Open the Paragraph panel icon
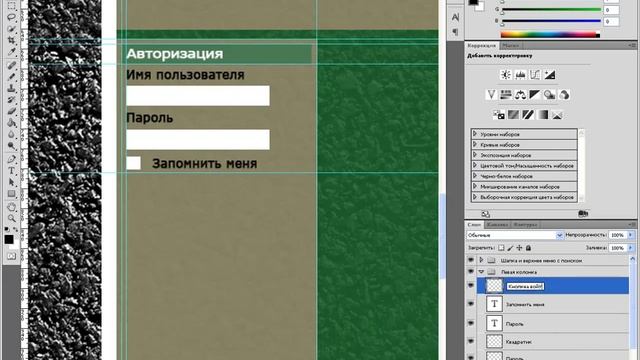640x360 pixels. click(455, 31)
